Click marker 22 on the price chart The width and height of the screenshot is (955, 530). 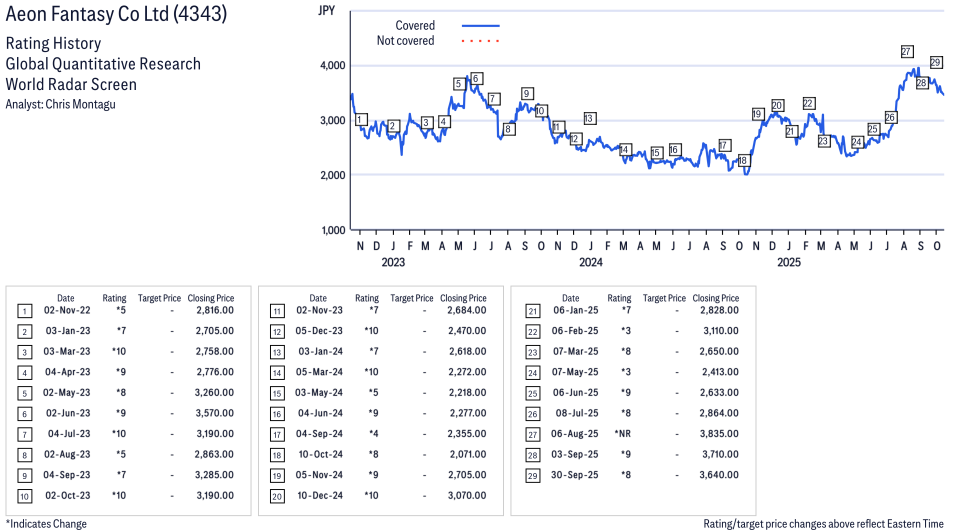pyautogui.click(x=808, y=103)
